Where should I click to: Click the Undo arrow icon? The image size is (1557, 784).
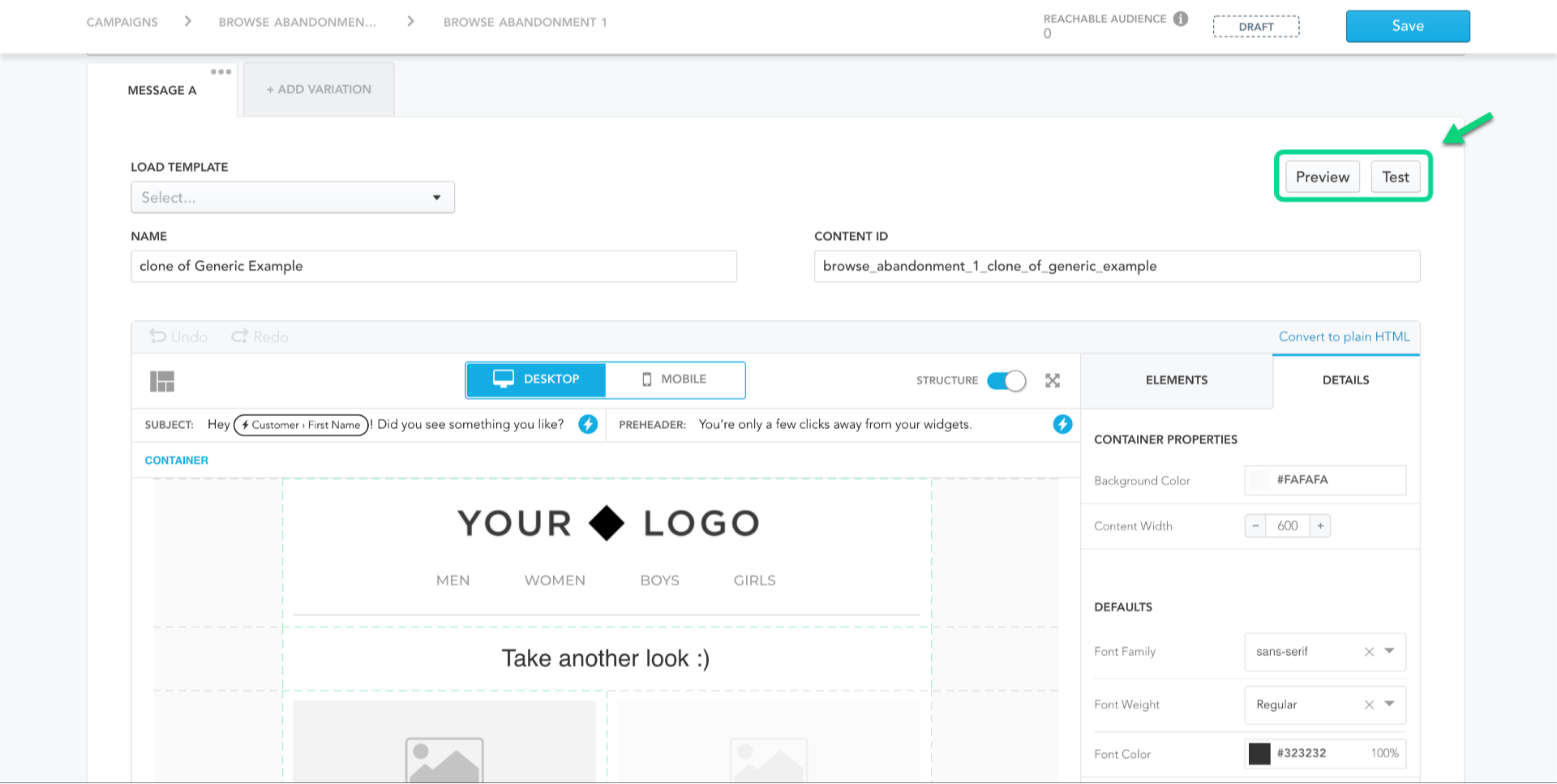[158, 336]
